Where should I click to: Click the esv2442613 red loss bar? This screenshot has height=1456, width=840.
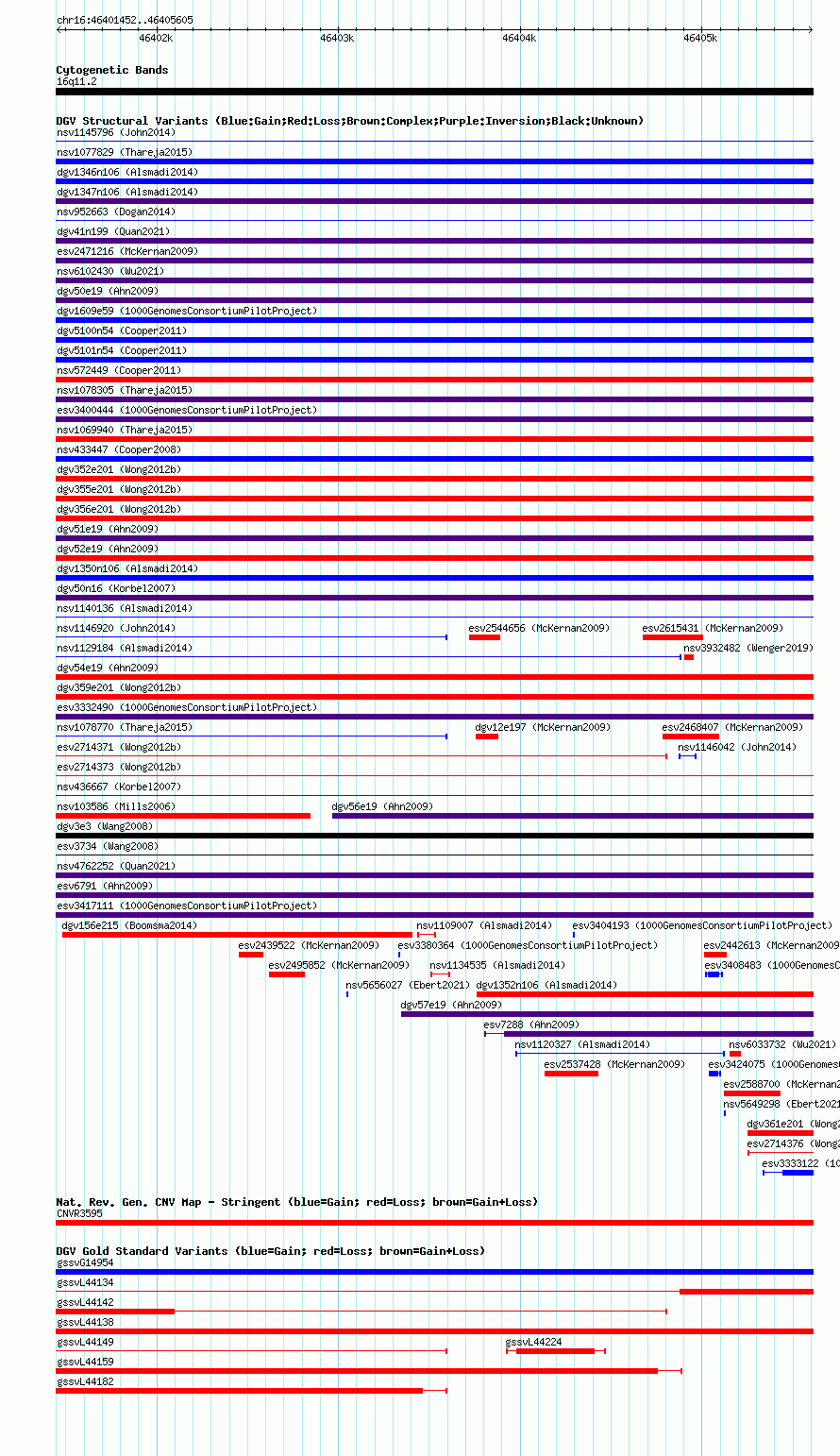click(x=715, y=955)
